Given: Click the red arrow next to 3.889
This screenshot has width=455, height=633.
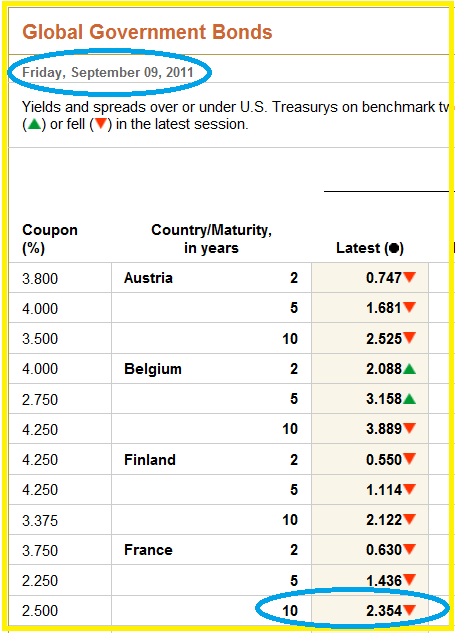Looking at the screenshot, I should pyautogui.click(x=409, y=428).
